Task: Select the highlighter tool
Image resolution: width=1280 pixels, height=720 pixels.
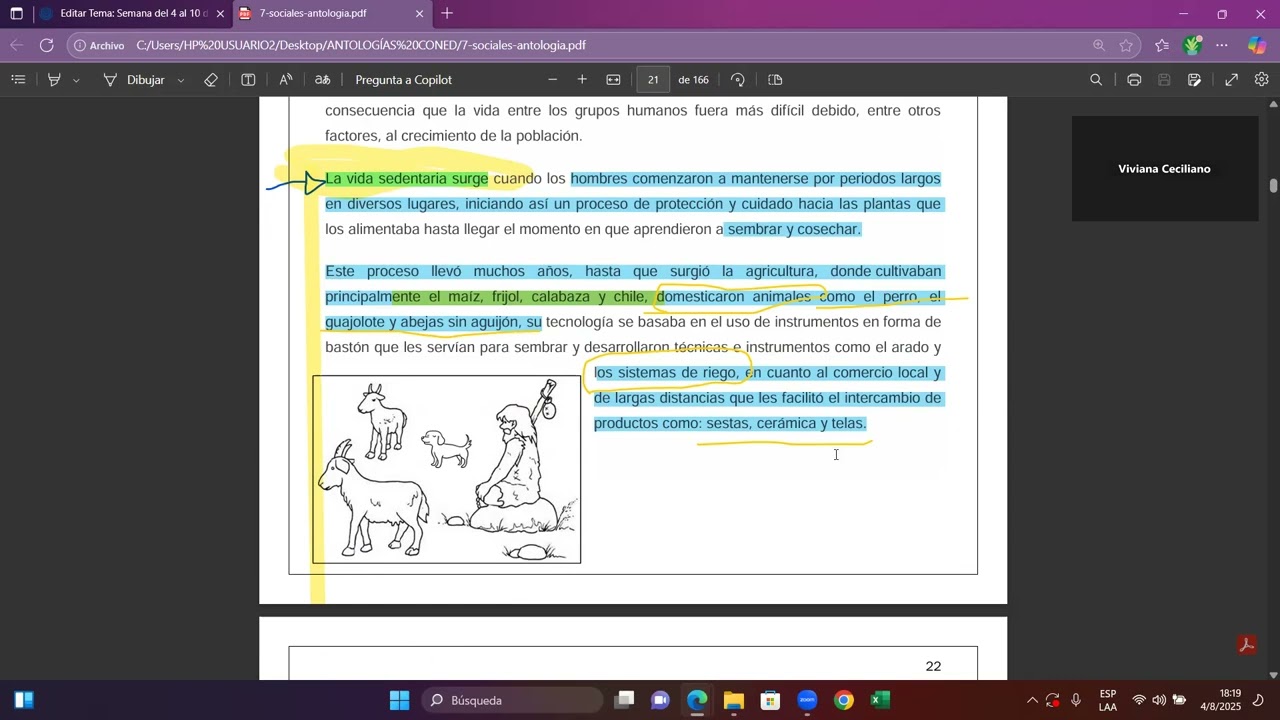Action: pos(55,80)
